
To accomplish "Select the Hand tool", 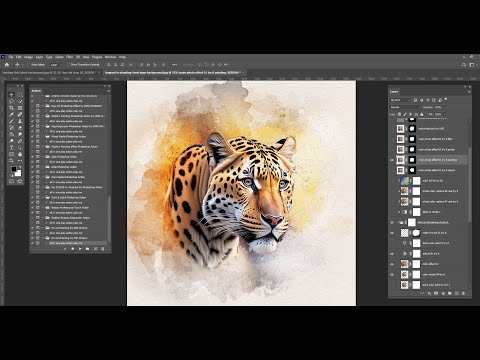I will (x=20, y=154).
